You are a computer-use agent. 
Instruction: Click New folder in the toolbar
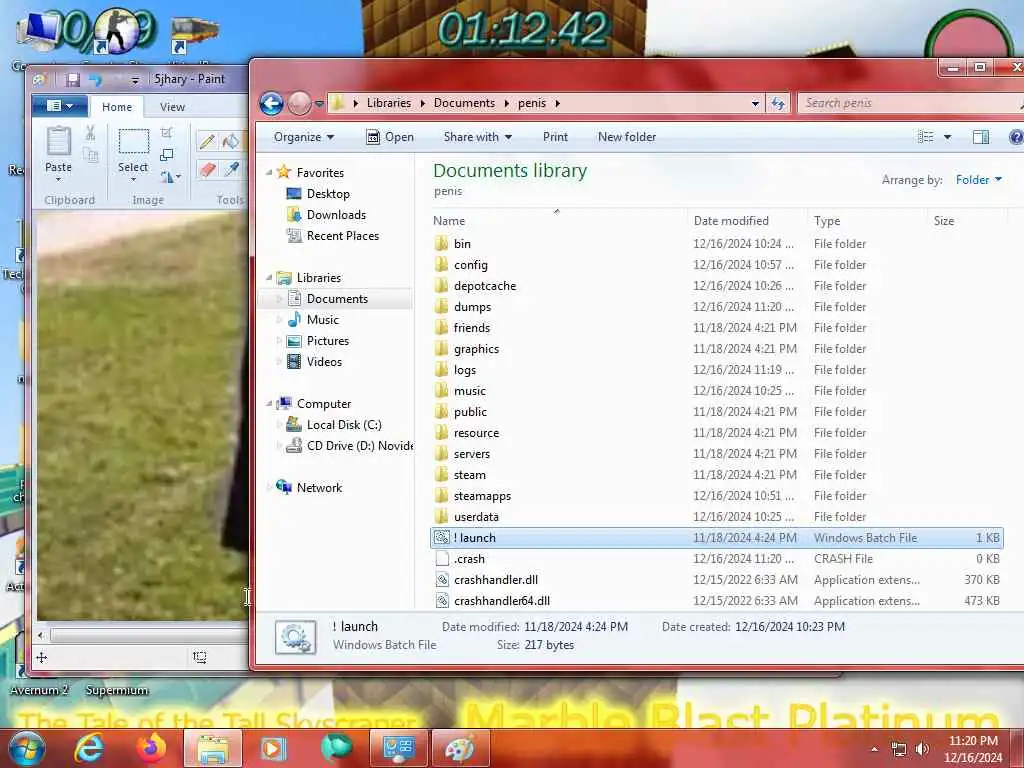(x=627, y=136)
